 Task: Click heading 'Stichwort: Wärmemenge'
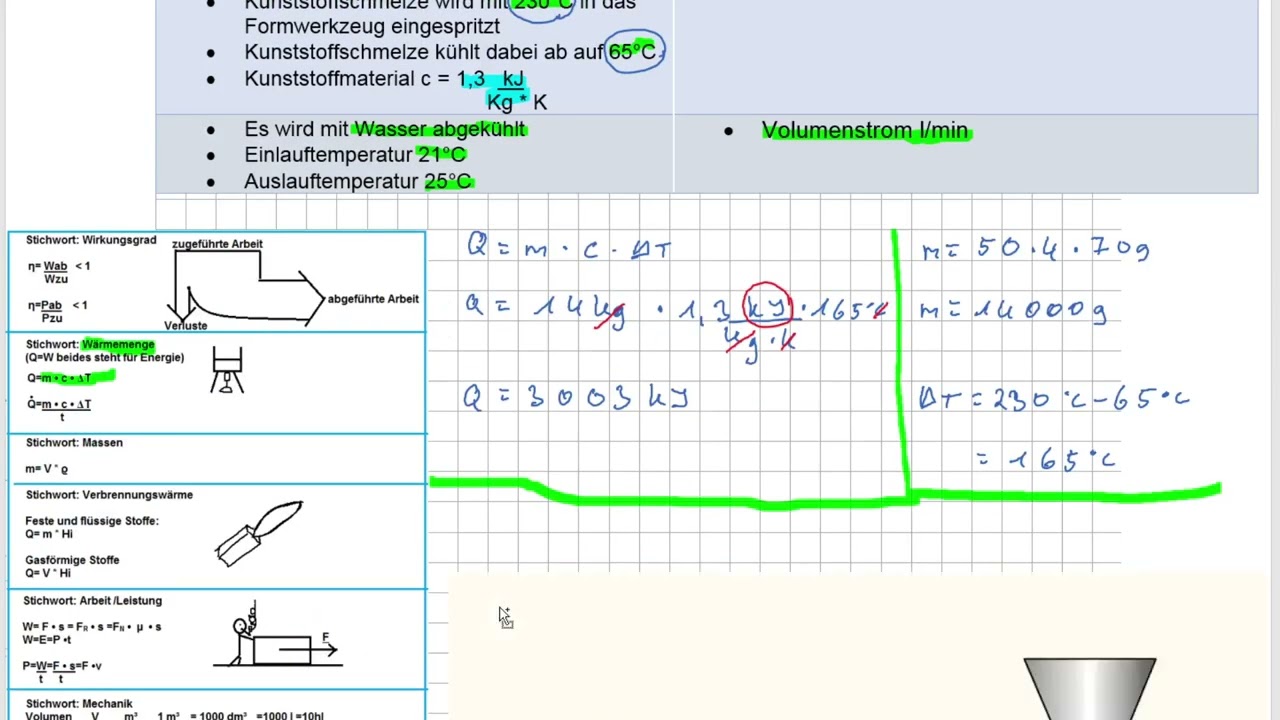[x=90, y=344]
